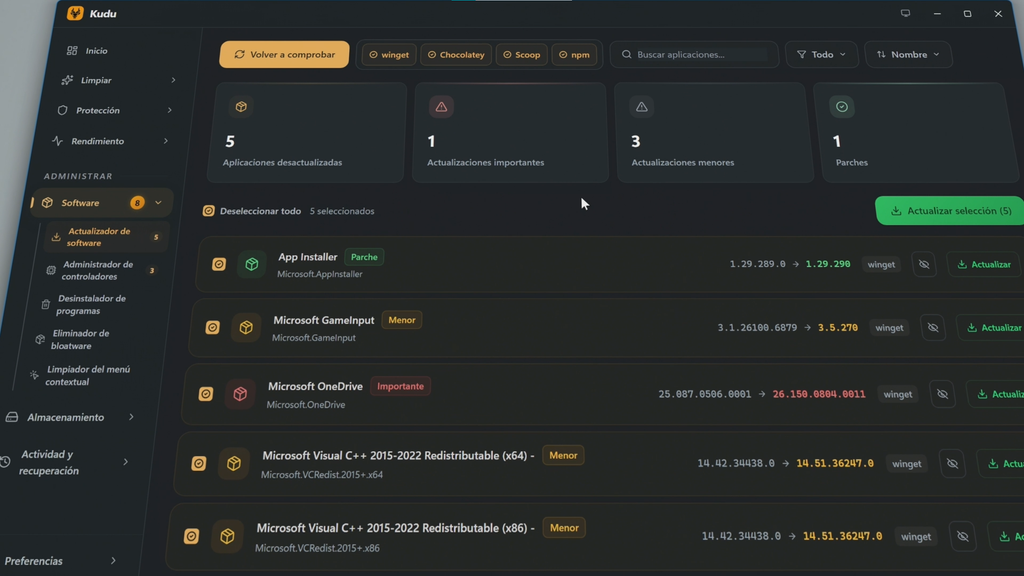Viewport: 1024px width, 576px height.
Task: Click the warning icon on Actualizaciones menores card
Action: (642, 106)
